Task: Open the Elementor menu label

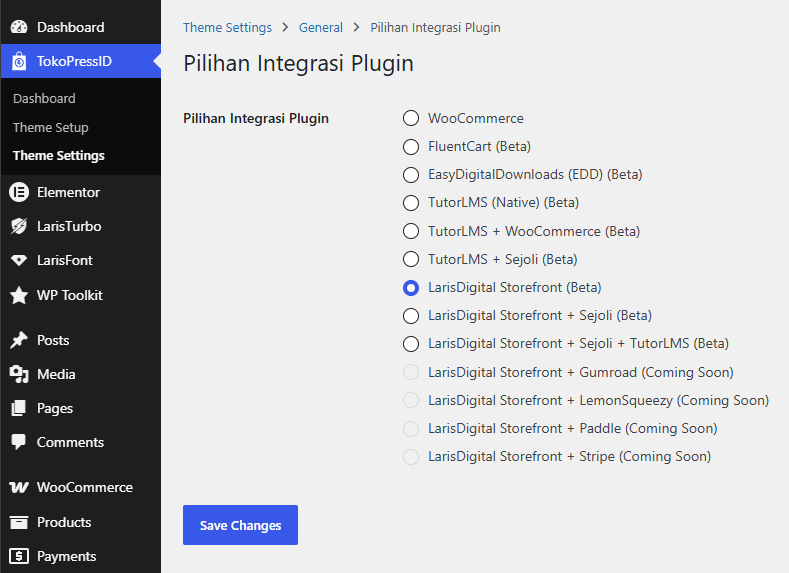Action: pyautogui.click(x=68, y=192)
